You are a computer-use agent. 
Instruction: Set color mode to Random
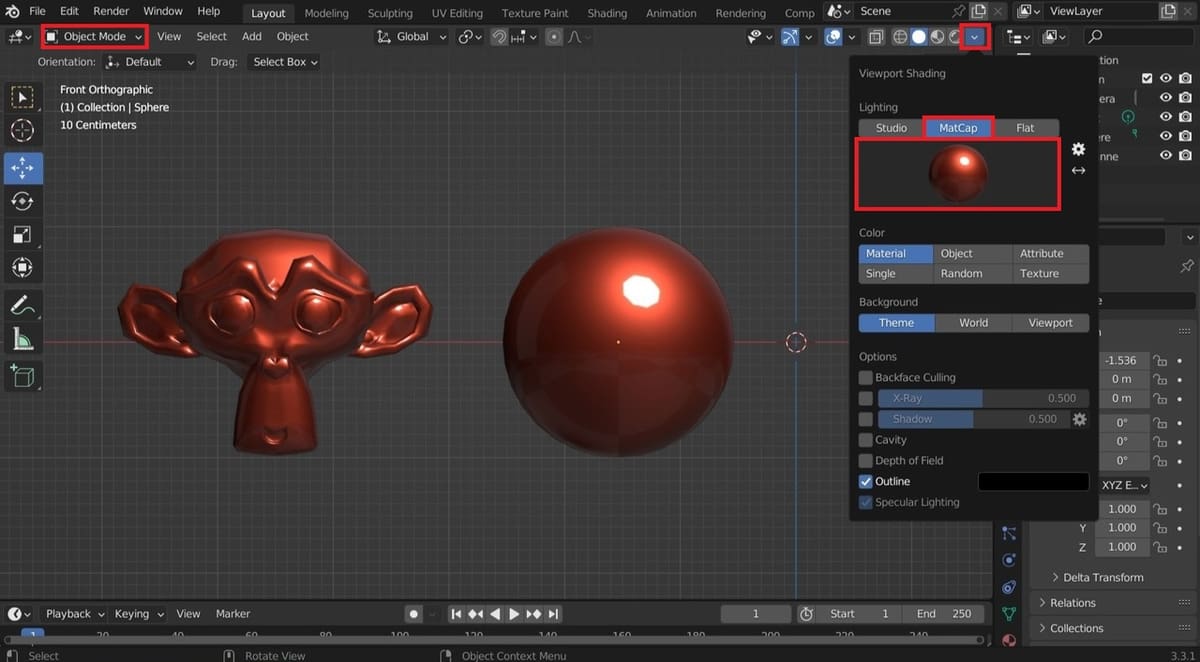[961, 274]
